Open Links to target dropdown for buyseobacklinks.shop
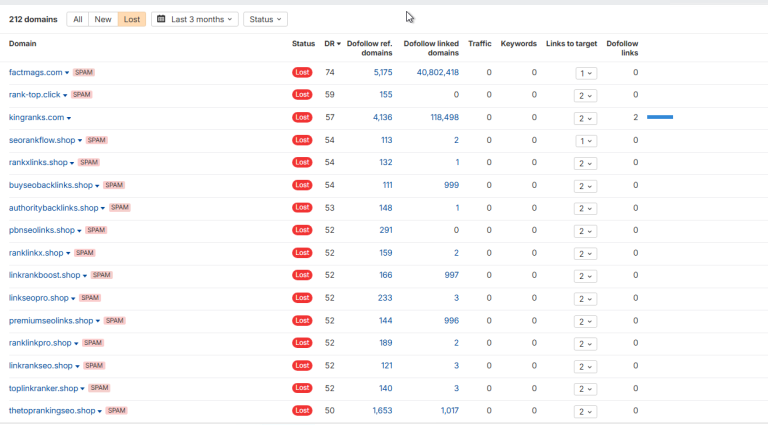 click(x=585, y=186)
